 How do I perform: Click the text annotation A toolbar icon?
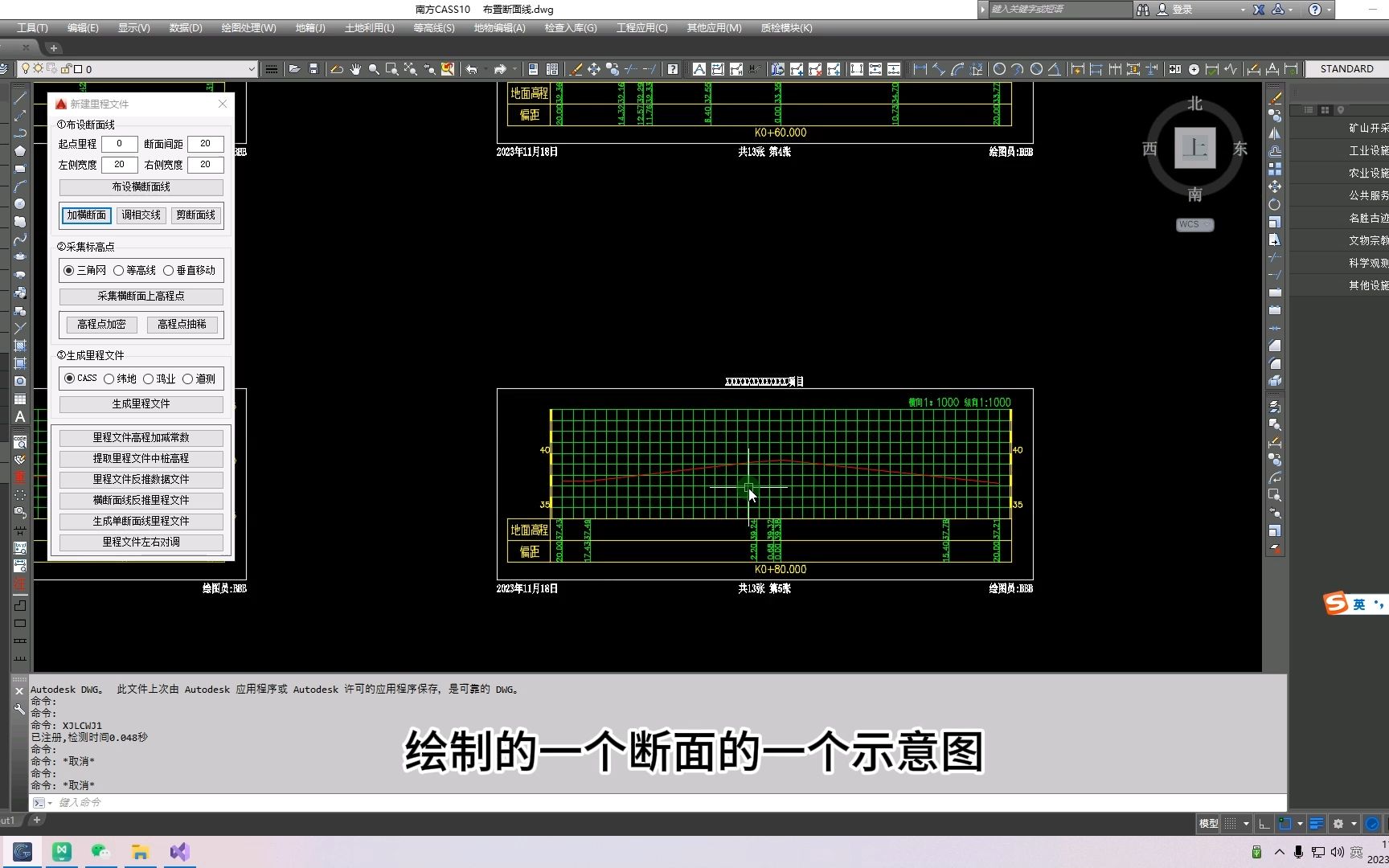coord(699,69)
